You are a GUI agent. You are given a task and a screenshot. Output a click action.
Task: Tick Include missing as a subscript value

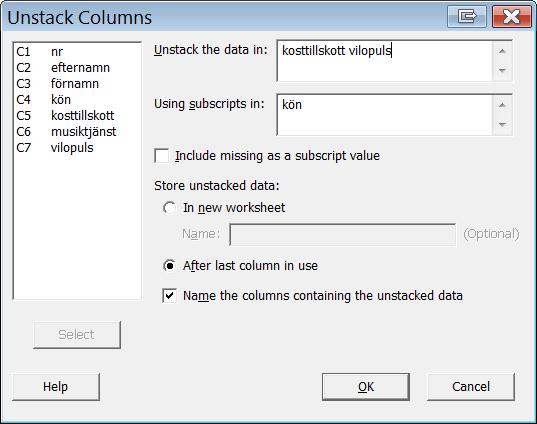tap(162, 156)
